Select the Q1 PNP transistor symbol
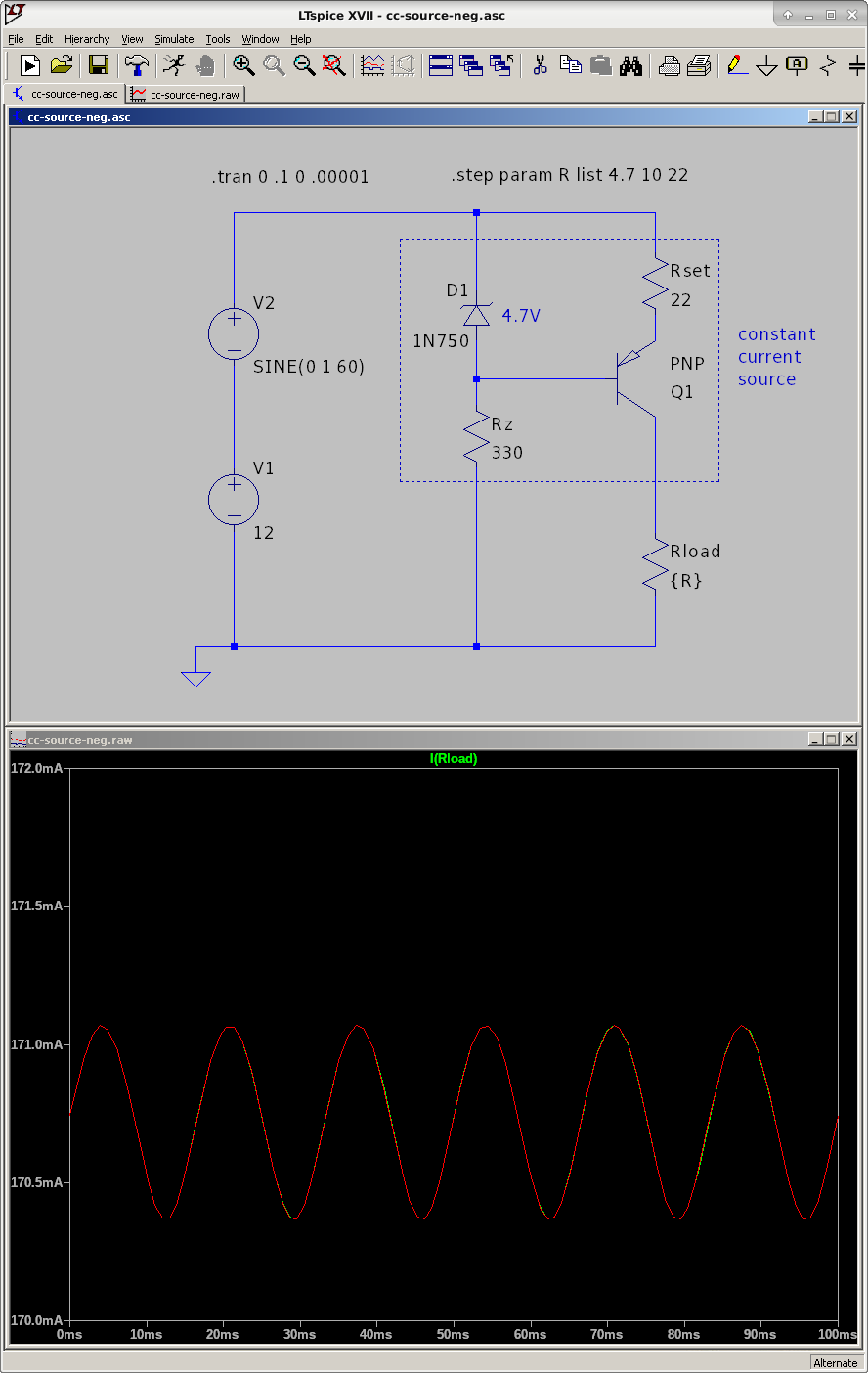This screenshot has height=1373, width=868. coord(634,376)
